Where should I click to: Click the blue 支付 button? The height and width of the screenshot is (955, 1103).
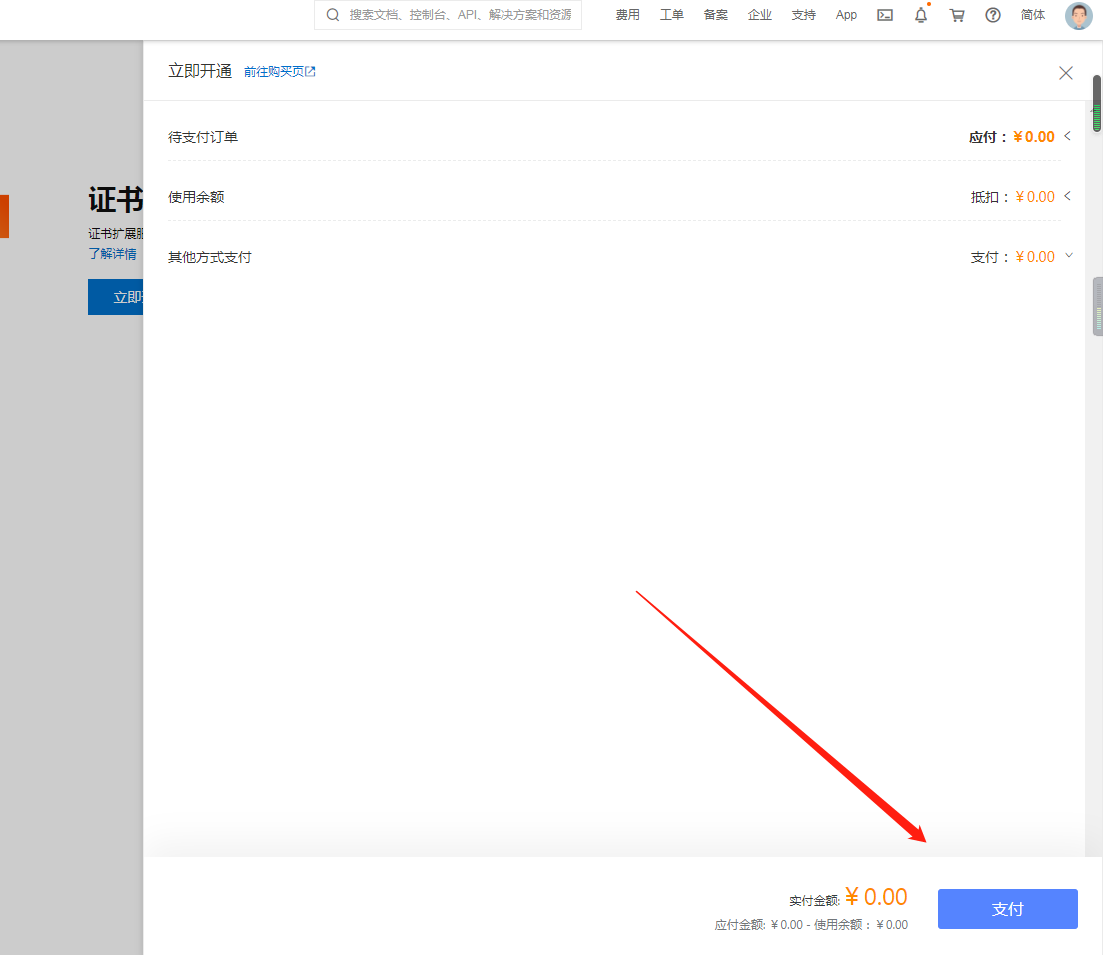[x=1007, y=909]
